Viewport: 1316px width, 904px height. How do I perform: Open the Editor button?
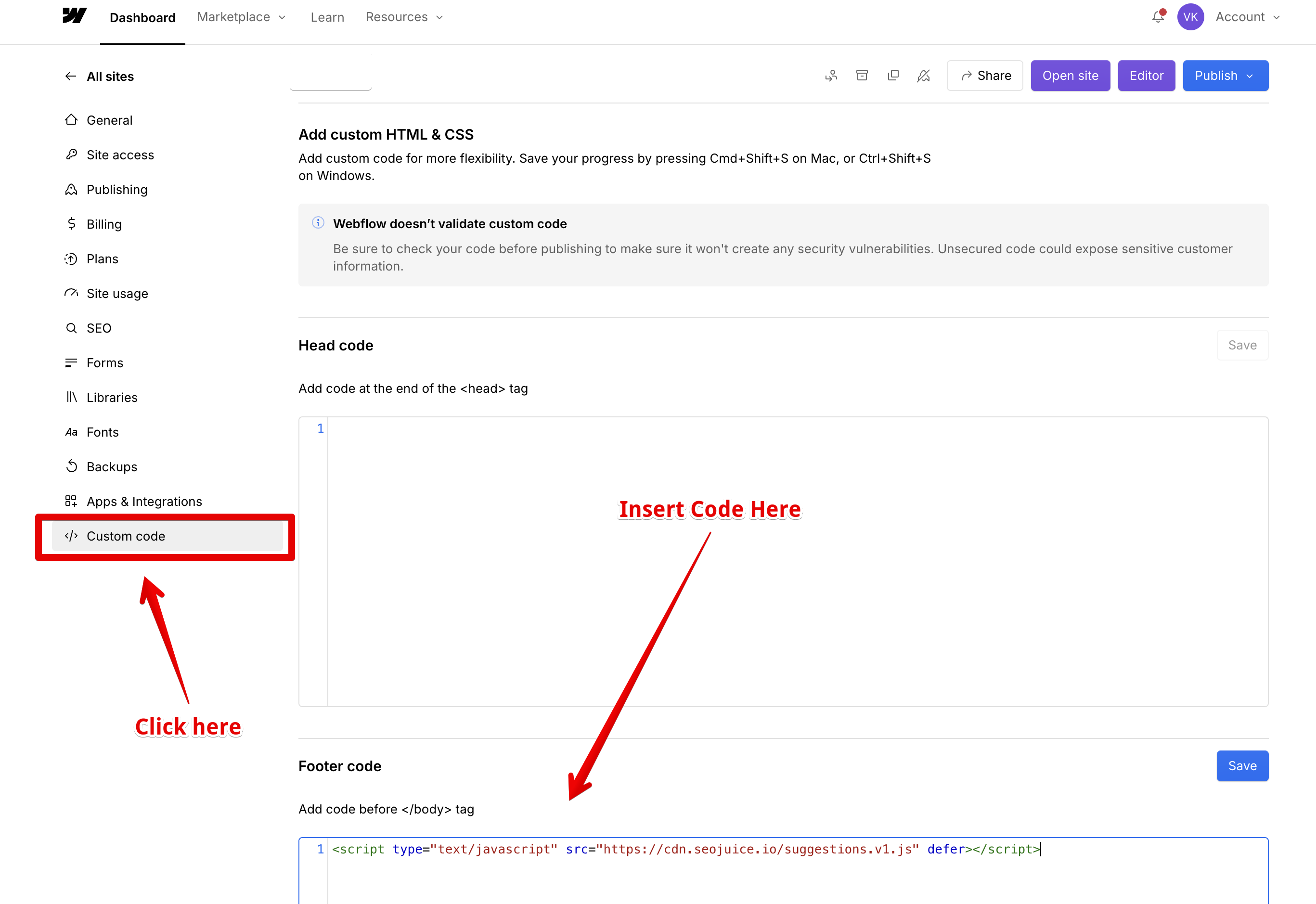(x=1146, y=75)
